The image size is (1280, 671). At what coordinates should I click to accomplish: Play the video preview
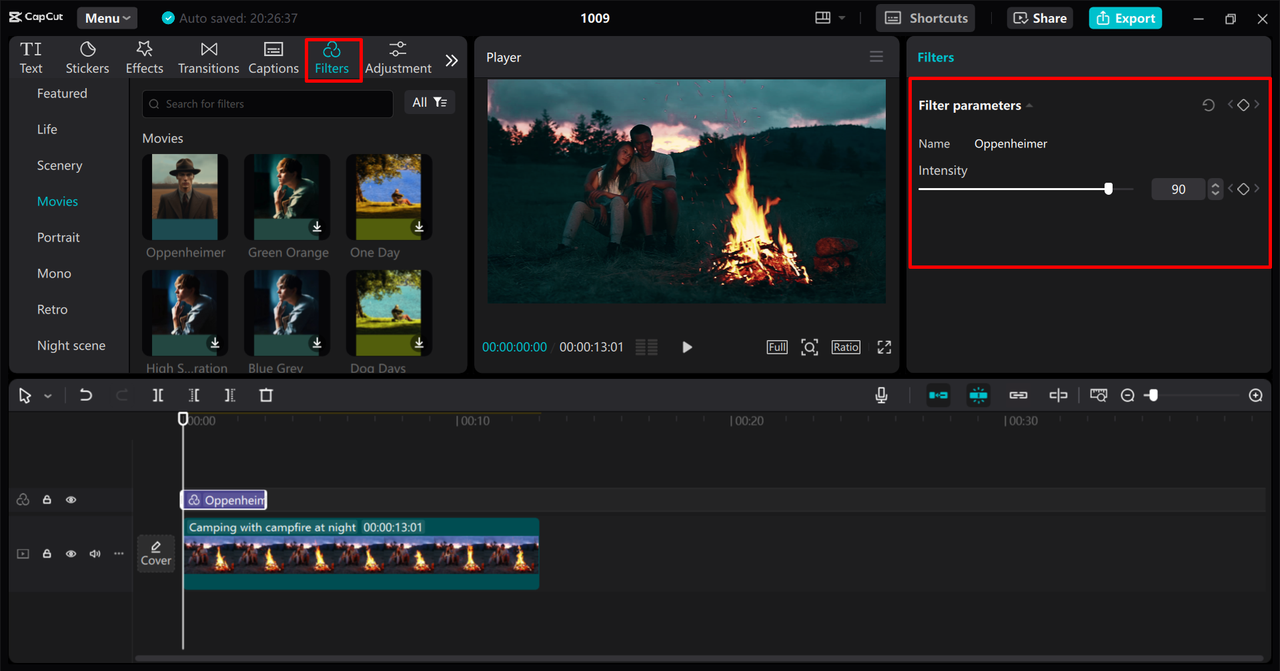[687, 347]
